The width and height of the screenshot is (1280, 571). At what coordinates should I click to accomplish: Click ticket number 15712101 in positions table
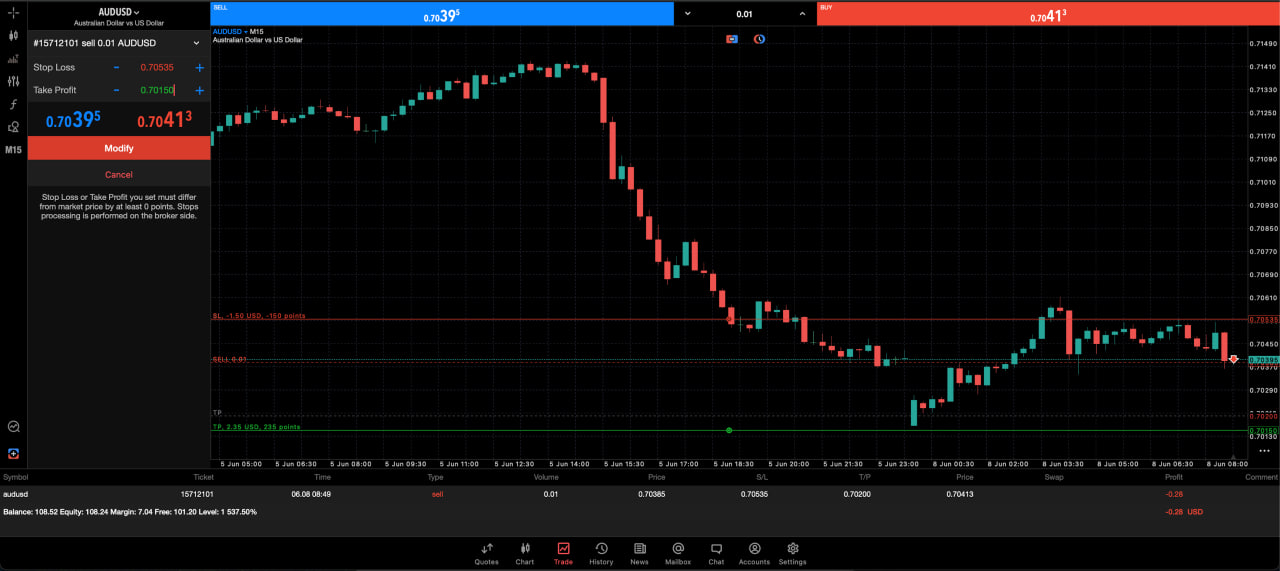tap(197, 494)
